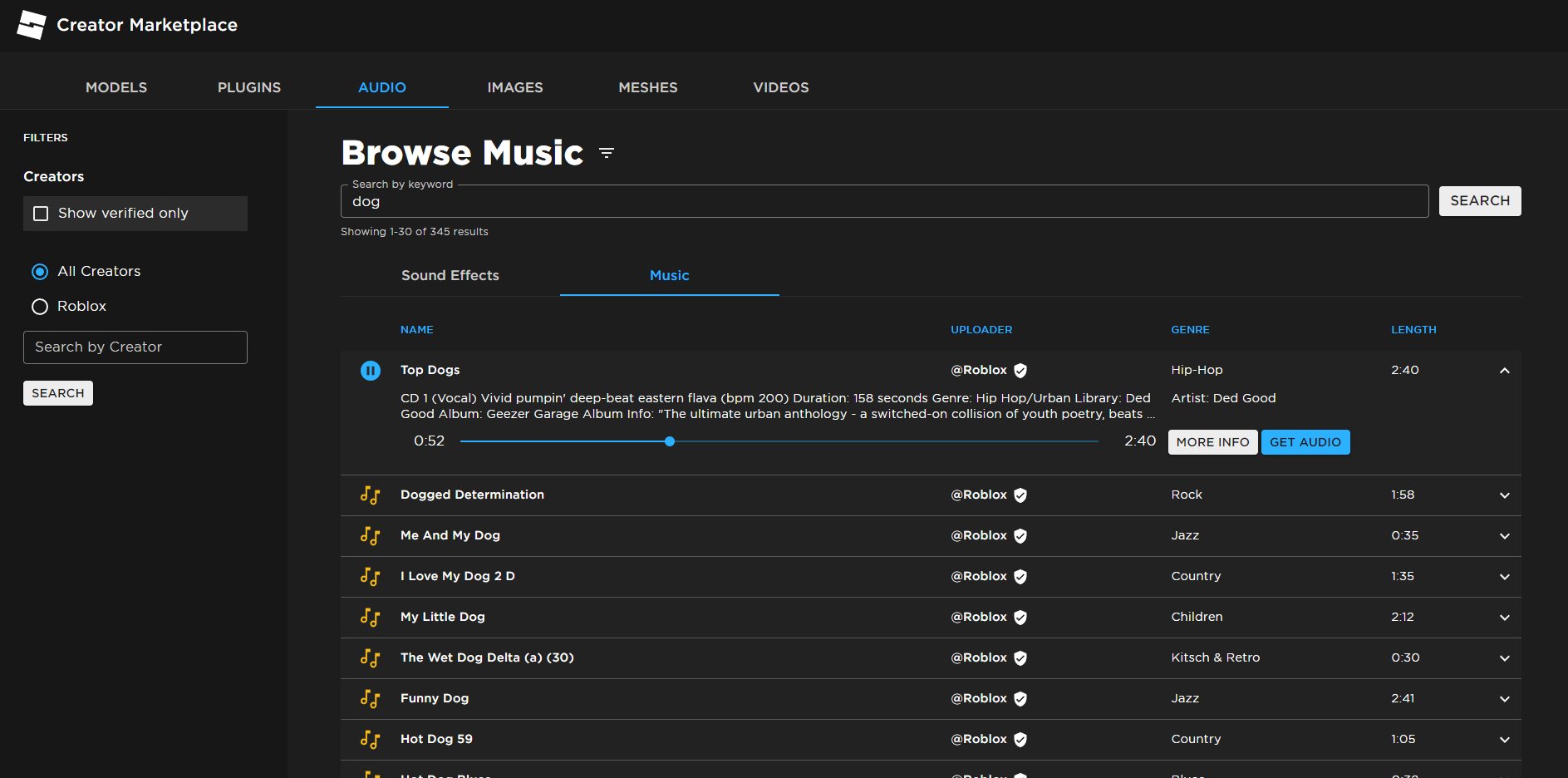The height and width of the screenshot is (778, 1568).
Task: Expand the I Love My Dog 2 D row
Action: 1504,577
